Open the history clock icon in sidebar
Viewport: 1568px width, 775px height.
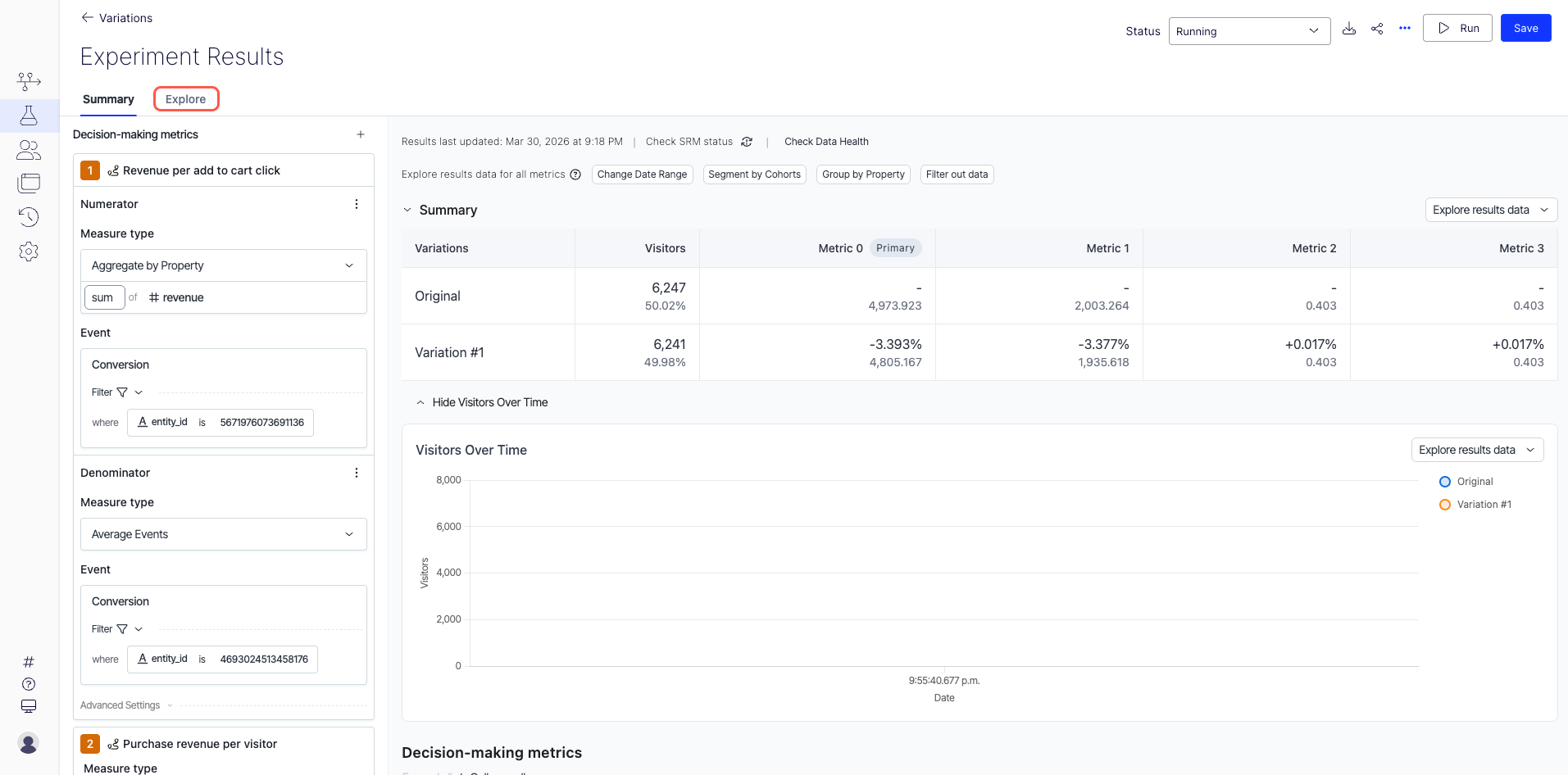29,217
